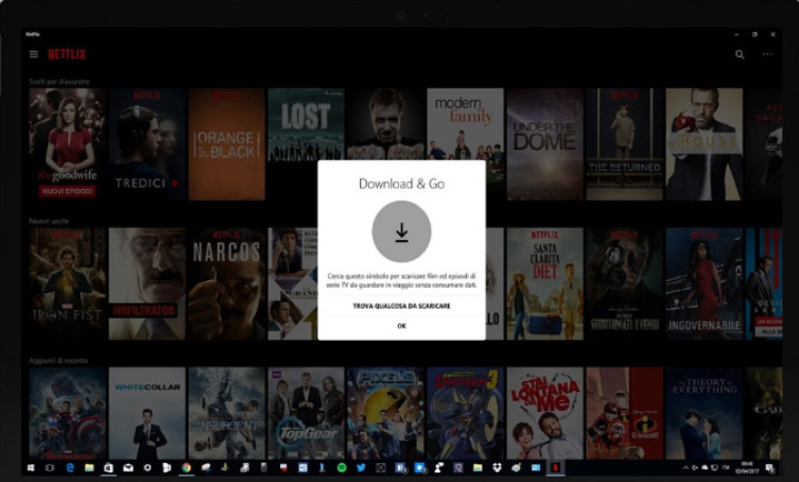Select the Stai Lontana da Me poster
This screenshot has width=799, height=482.
coord(545,413)
